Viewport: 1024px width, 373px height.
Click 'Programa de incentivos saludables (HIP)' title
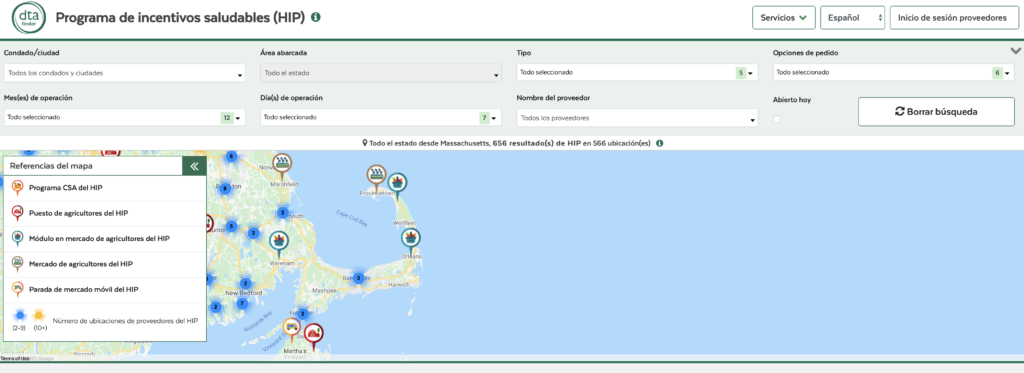point(180,18)
